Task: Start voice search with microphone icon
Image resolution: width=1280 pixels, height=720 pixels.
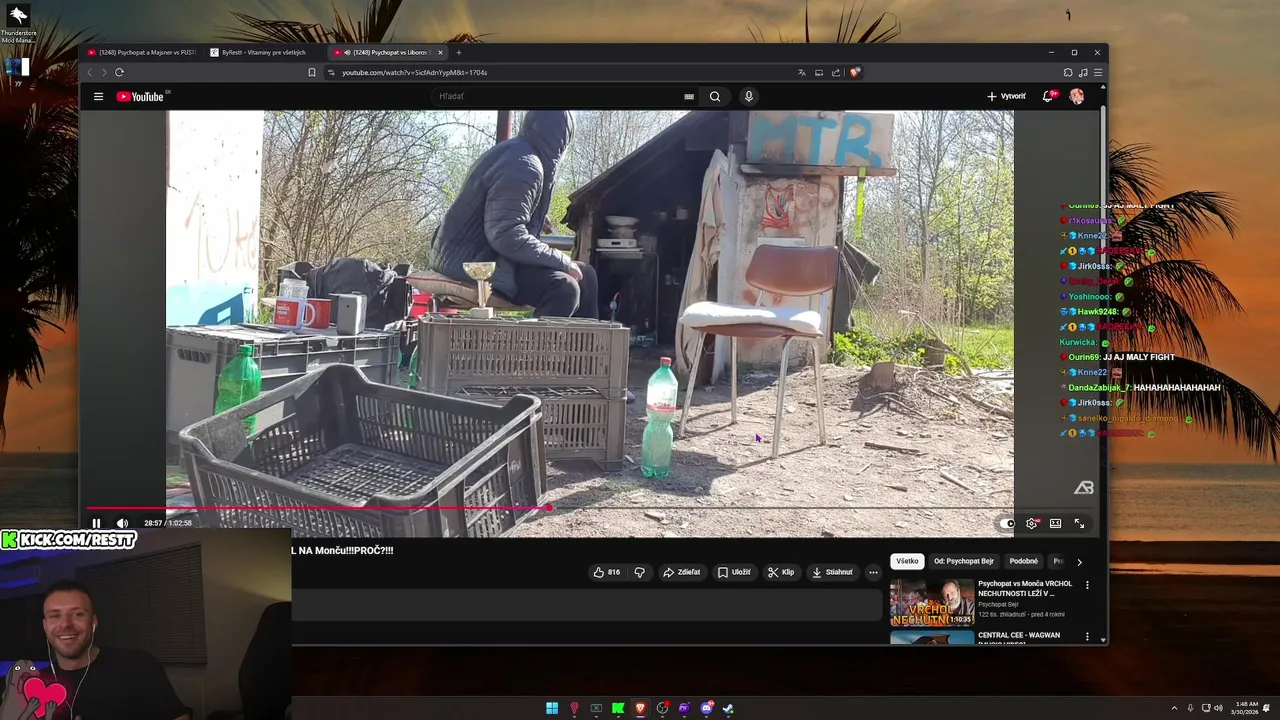Action: 748,96
